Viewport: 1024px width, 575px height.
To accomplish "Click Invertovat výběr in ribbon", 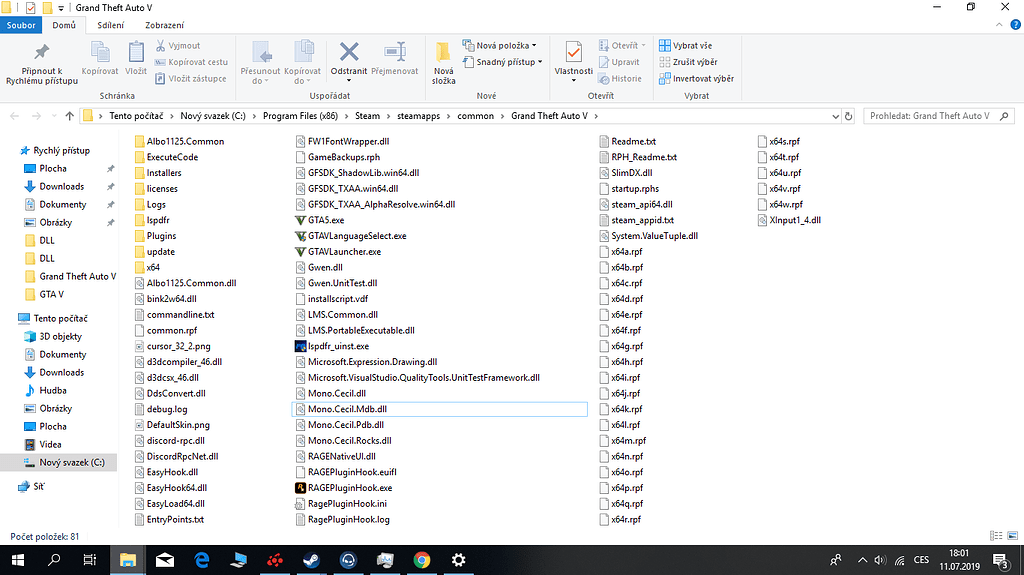I will click(696, 78).
